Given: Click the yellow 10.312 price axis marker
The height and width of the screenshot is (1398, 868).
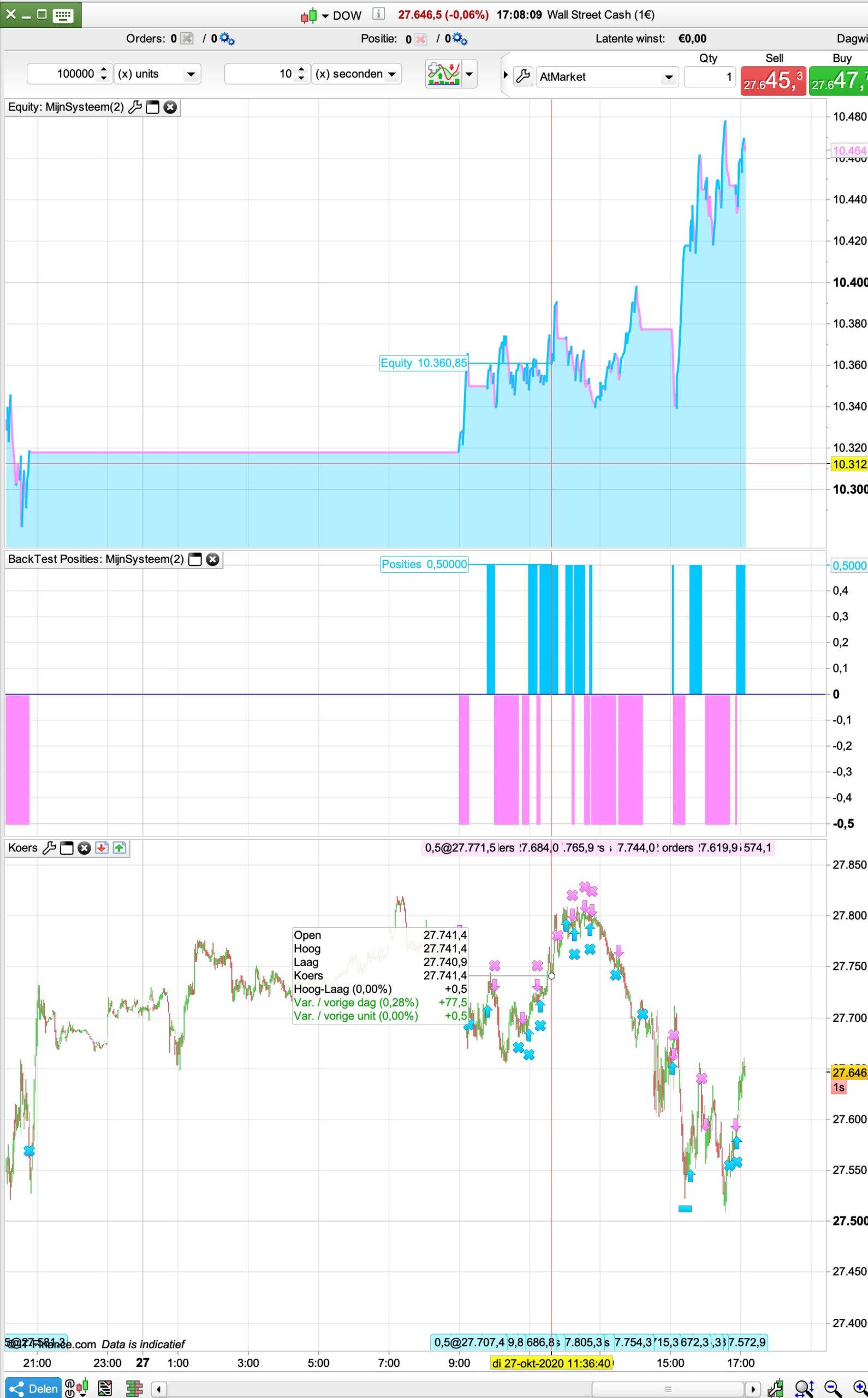Looking at the screenshot, I should click(849, 464).
